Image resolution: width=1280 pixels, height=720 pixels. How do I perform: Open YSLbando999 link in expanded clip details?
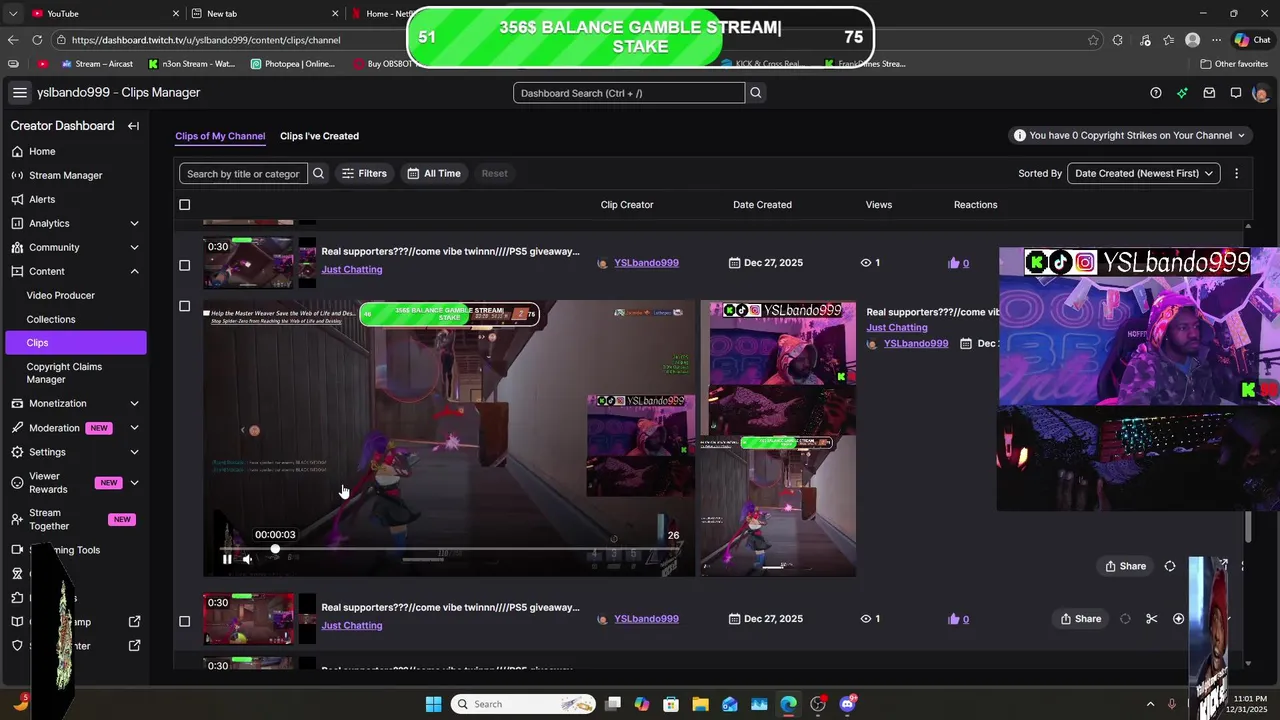click(x=916, y=343)
